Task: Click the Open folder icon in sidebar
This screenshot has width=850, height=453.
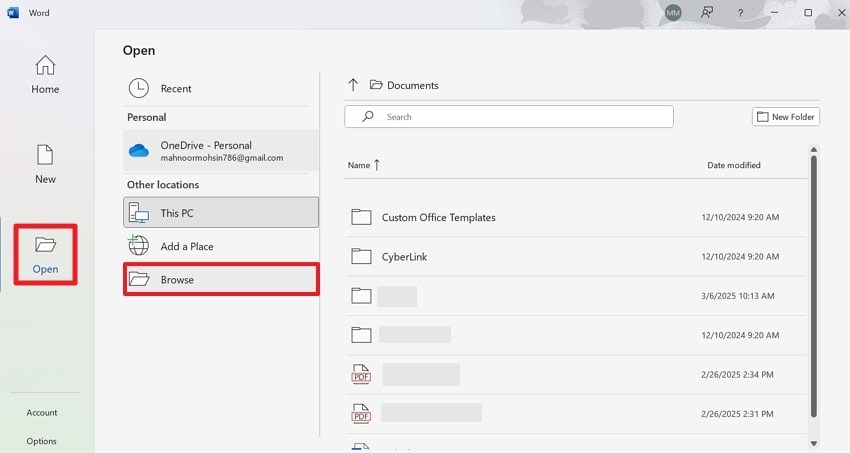Action: pos(45,245)
